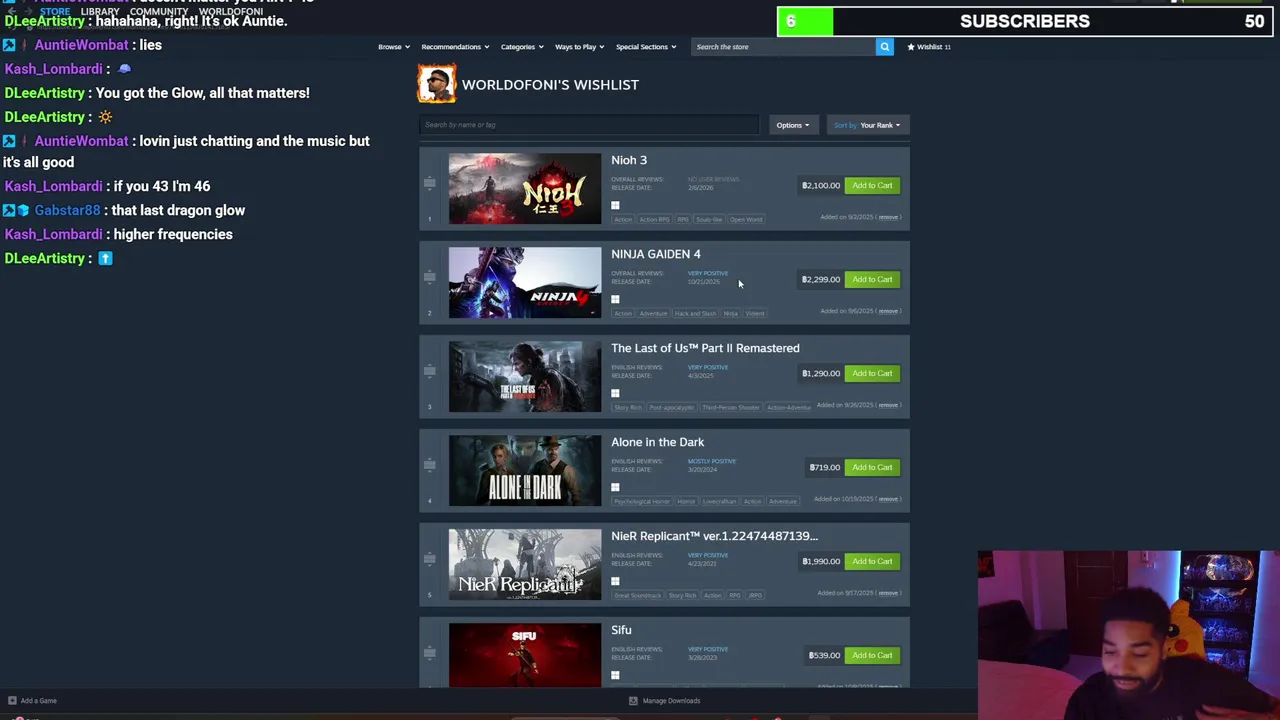Open the Nioh 3 title link
Viewport: 1280px width, 720px height.
coord(629,160)
